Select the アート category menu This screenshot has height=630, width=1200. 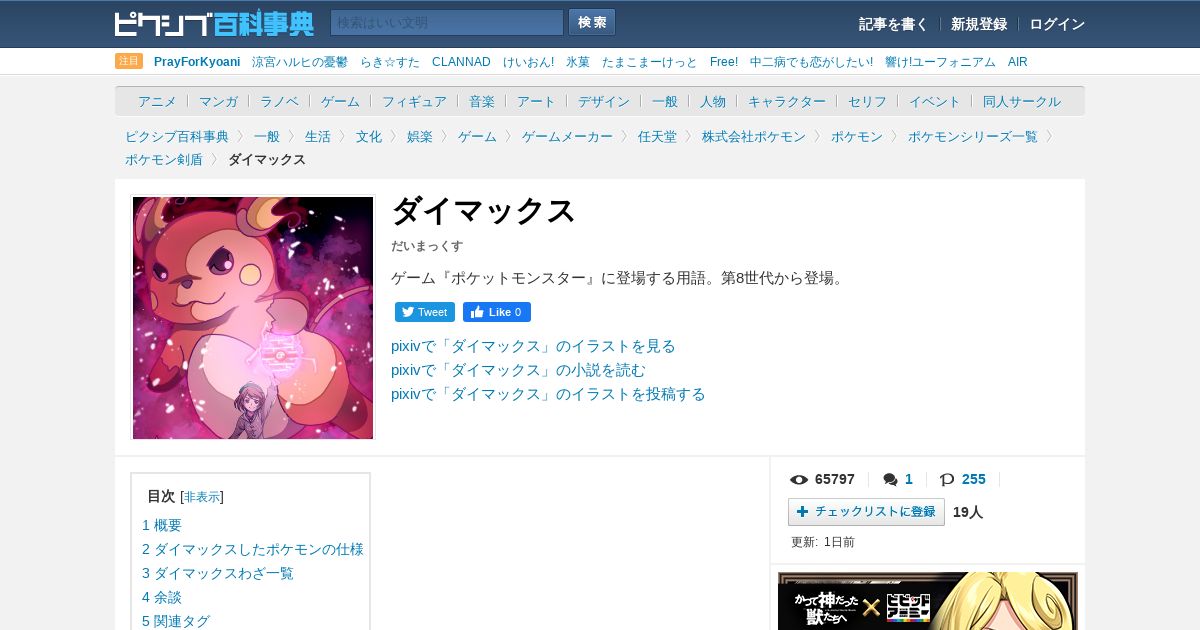536,101
